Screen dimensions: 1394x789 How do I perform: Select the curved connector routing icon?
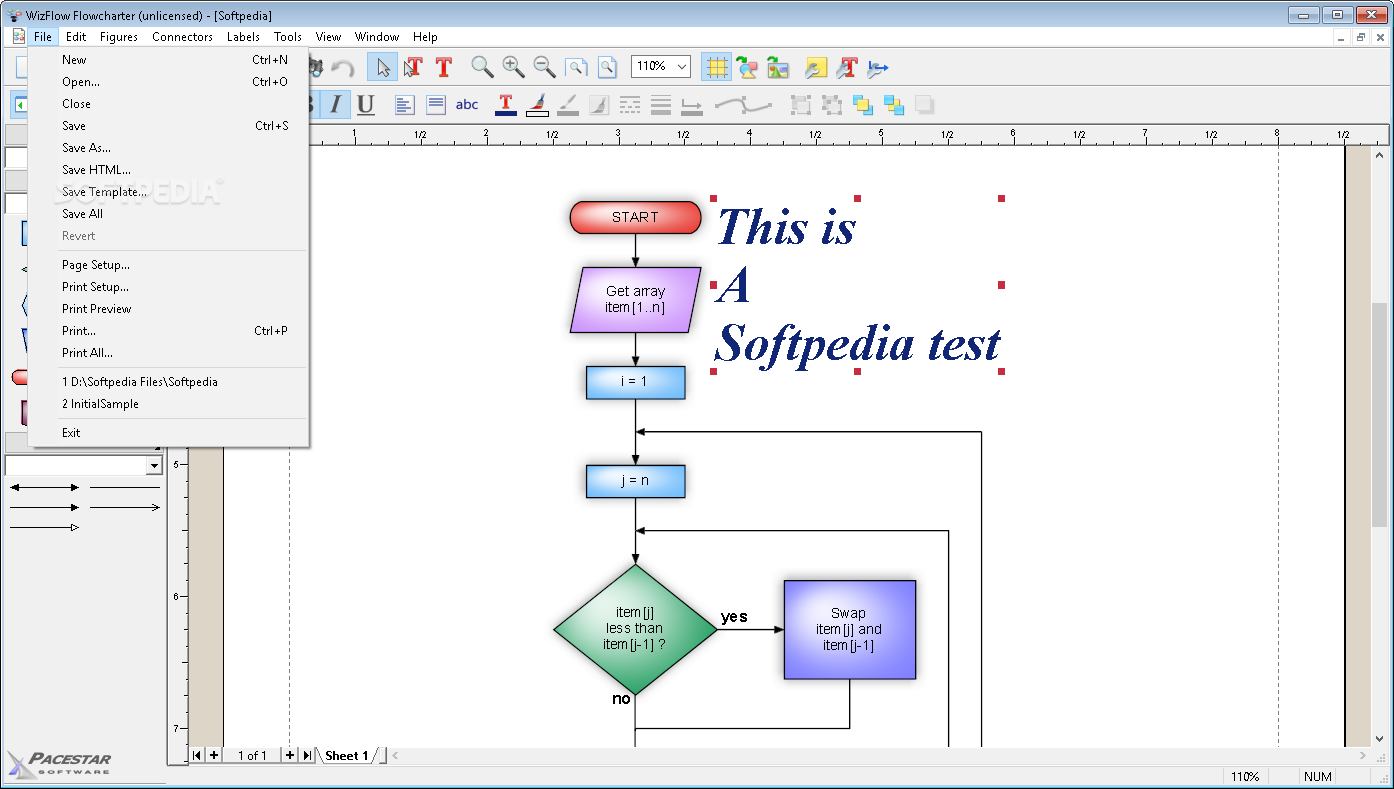pos(744,104)
